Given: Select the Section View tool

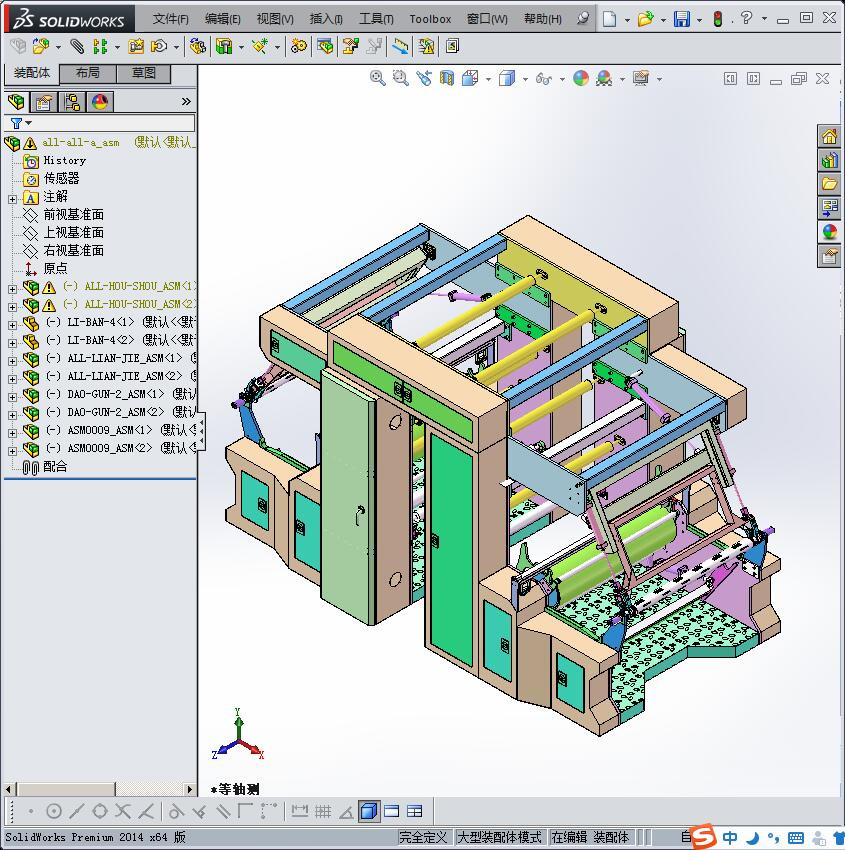Looking at the screenshot, I should tap(447, 79).
